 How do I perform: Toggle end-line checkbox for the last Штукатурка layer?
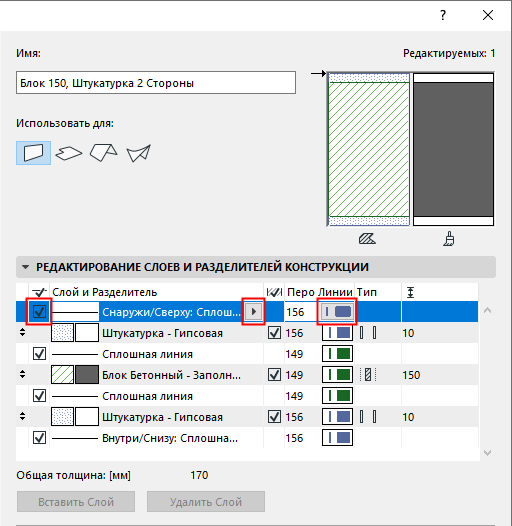(274, 417)
